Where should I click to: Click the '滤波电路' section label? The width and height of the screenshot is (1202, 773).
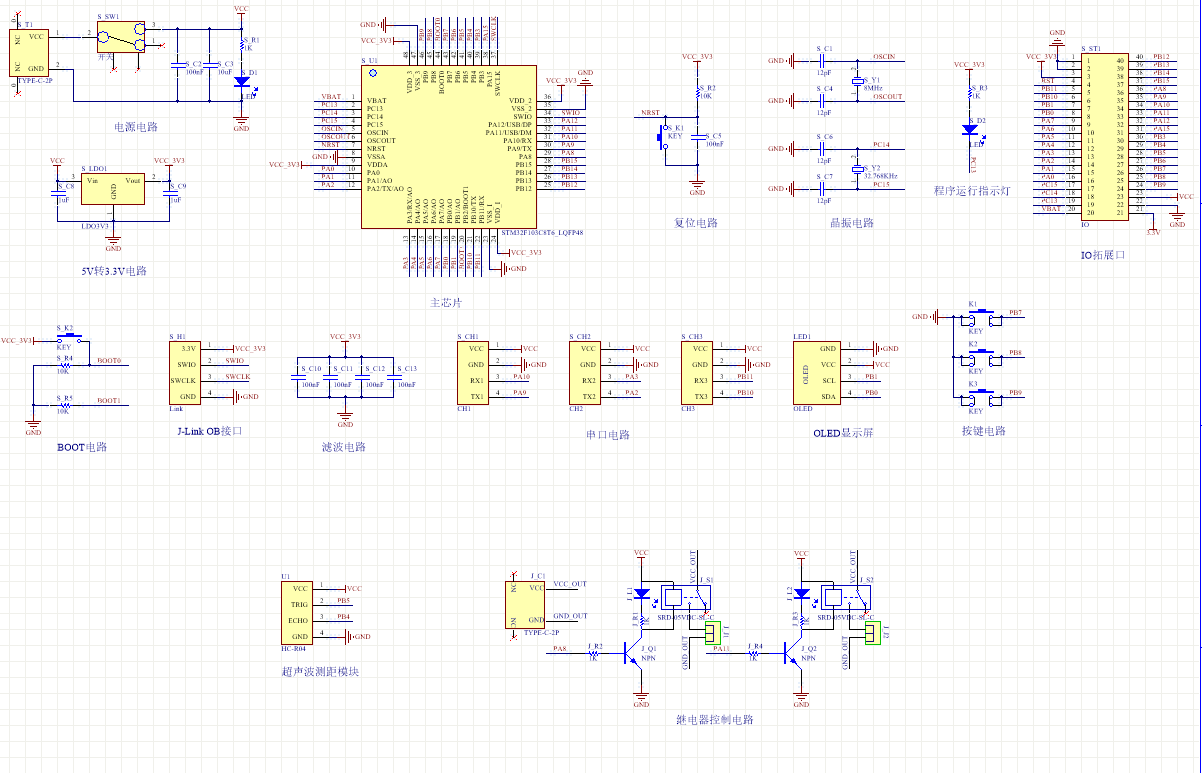click(x=345, y=447)
